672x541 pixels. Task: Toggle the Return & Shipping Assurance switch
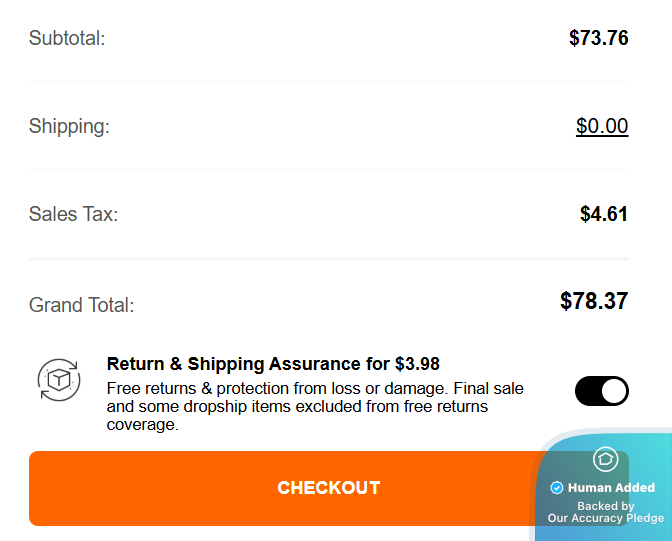(x=601, y=391)
